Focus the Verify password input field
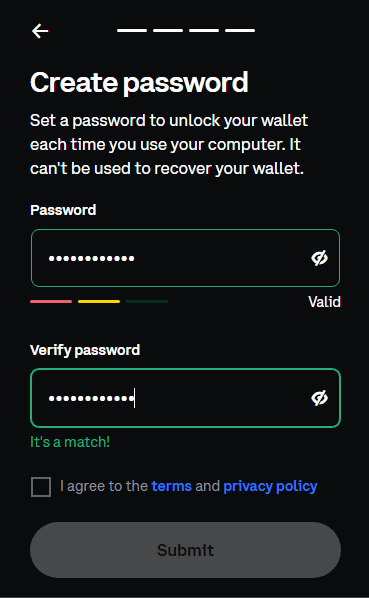Viewport: 369px width, 598px height. pyautogui.click(x=185, y=398)
